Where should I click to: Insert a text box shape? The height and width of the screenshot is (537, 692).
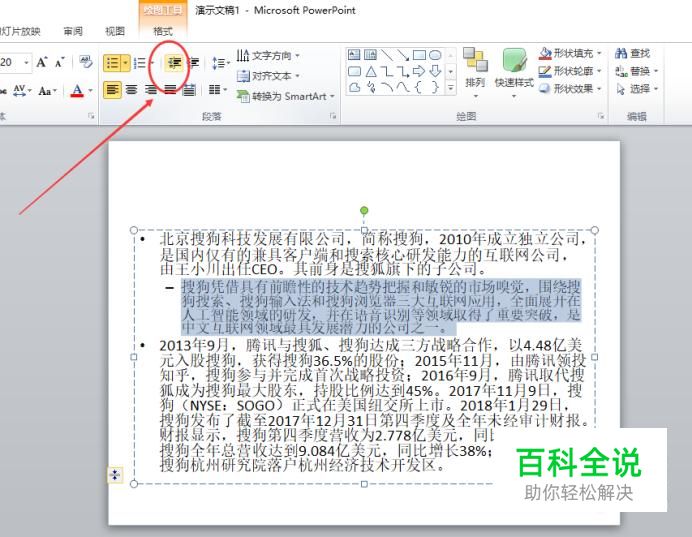354,55
